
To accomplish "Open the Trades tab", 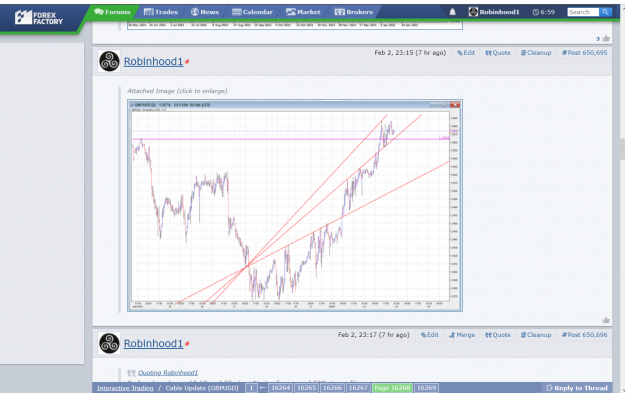I will pos(161,12).
